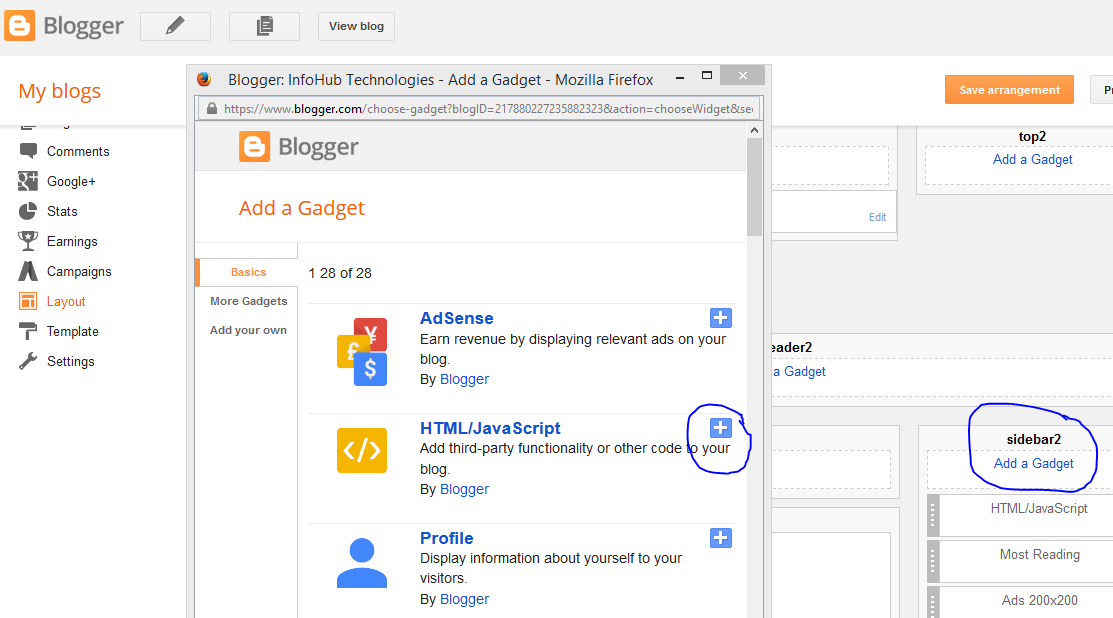Select the More Gadgets tab
Viewport: 1113px width, 618px height.
click(248, 302)
